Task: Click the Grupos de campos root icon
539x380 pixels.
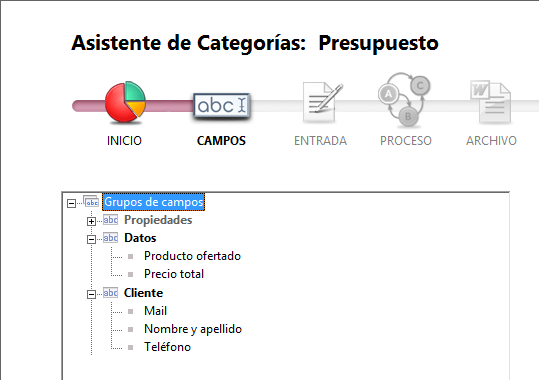Action: click(91, 202)
